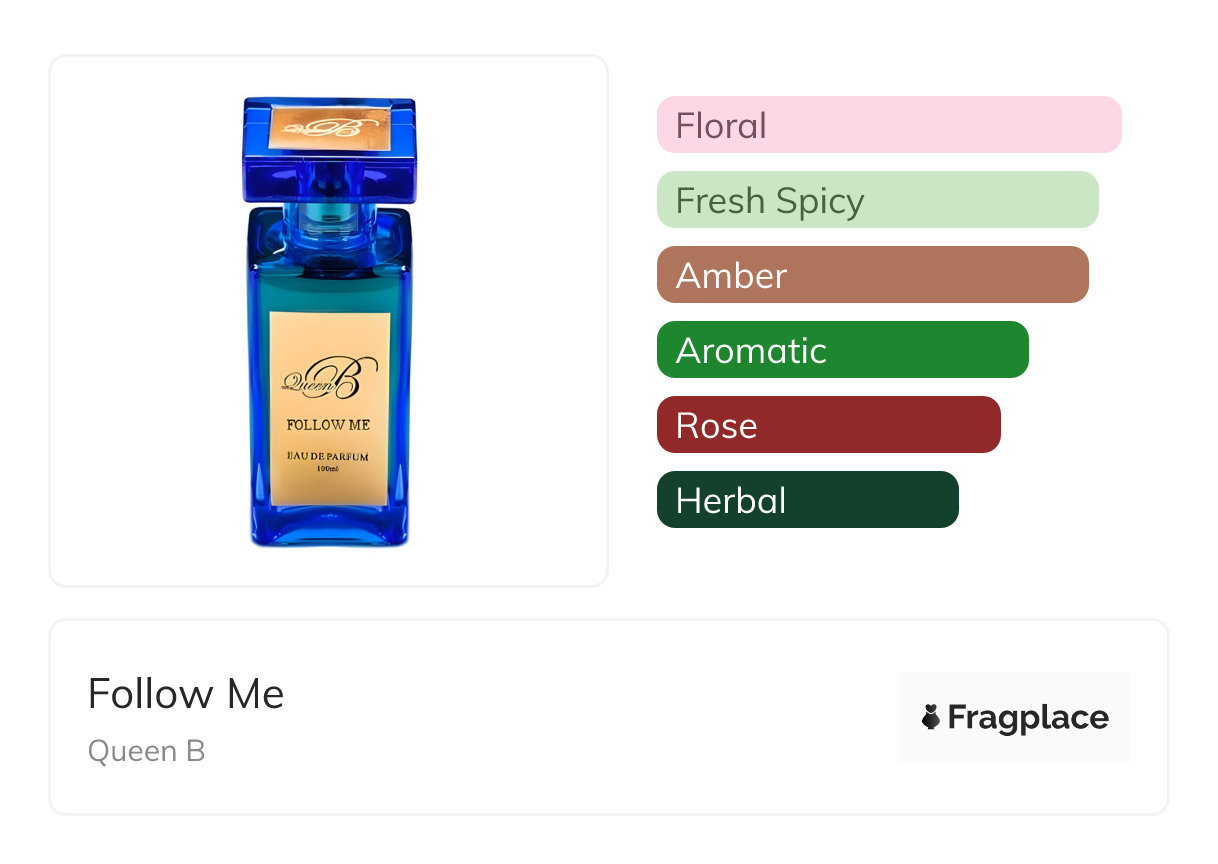Click the 100ml text on the bottle label
Image resolution: width=1218 pixels, height=864 pixels.
point(328,468)
